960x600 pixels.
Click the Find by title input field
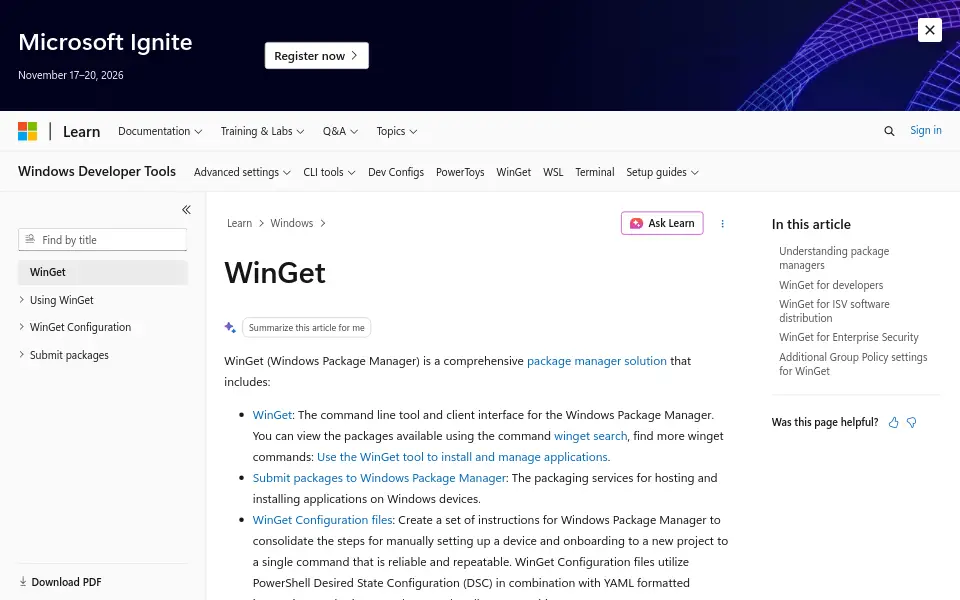[103, 240]
